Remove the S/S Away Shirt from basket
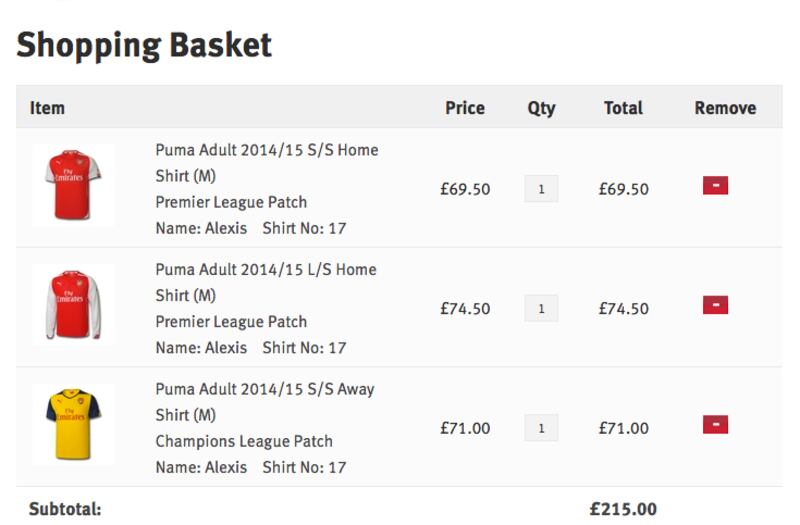Image resolution: width=800 pixels, height=525 pixels. (x=715, y=424)
